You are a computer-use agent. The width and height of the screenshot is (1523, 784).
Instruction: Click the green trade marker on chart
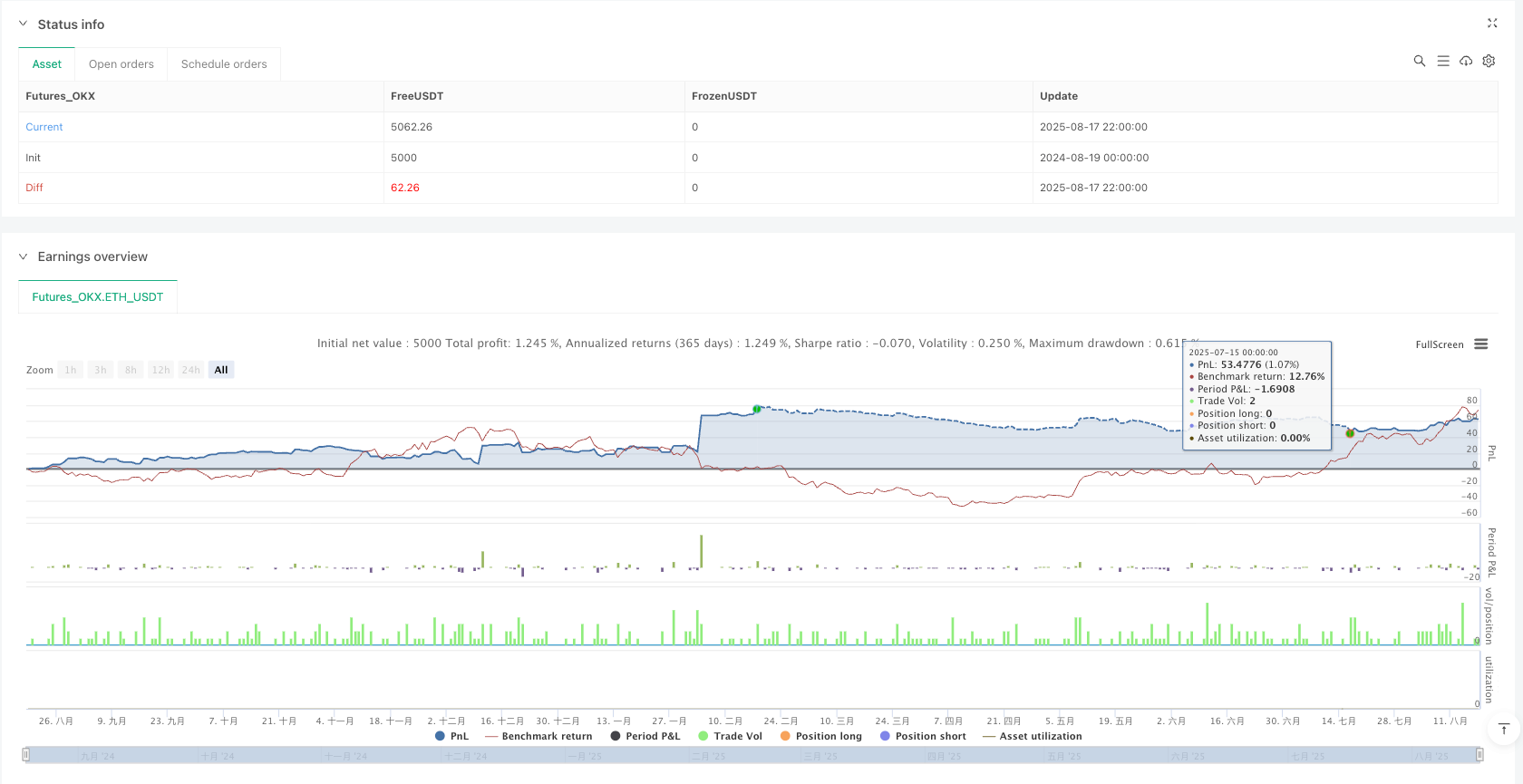point(757,410)
